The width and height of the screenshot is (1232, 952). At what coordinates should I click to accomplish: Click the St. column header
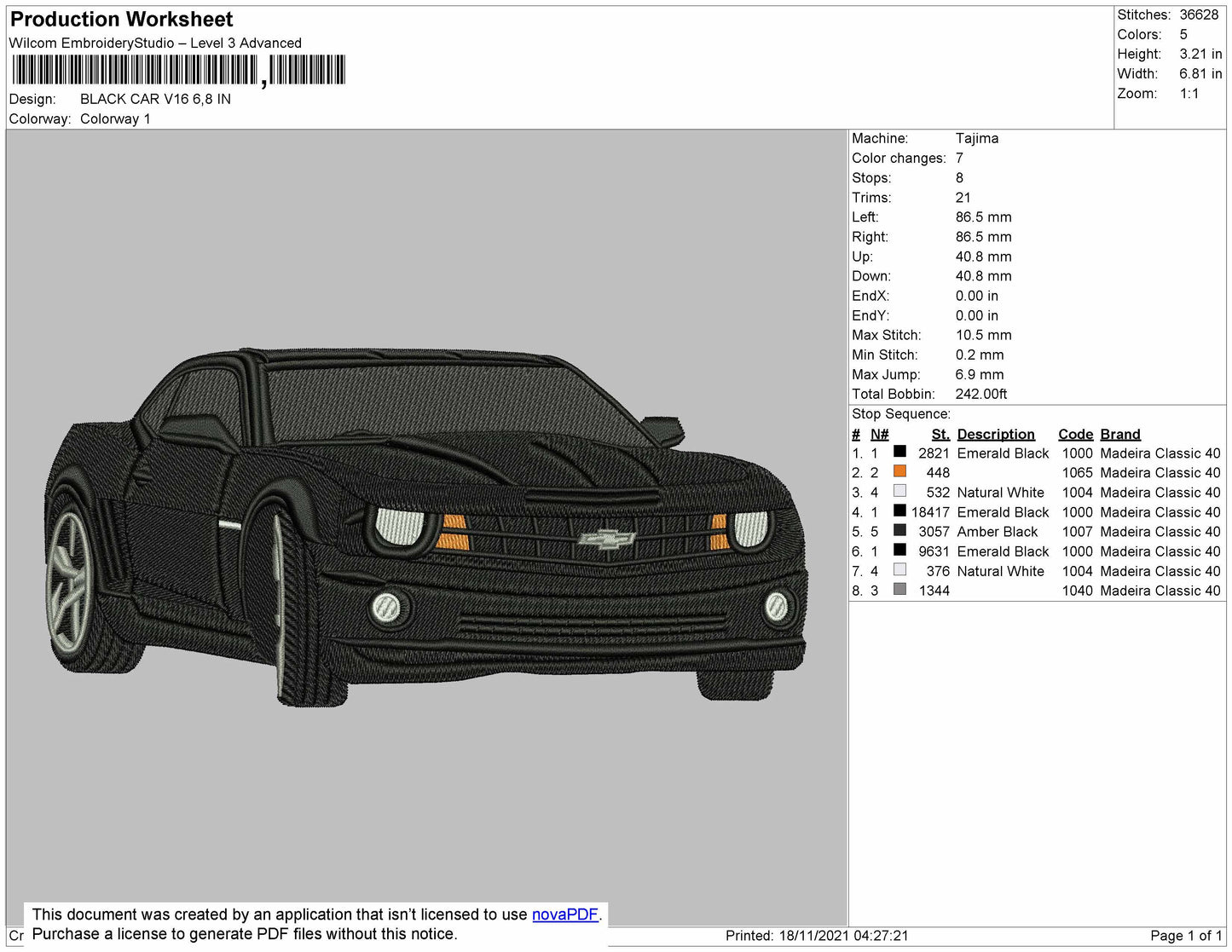click(x=940, y=434)
